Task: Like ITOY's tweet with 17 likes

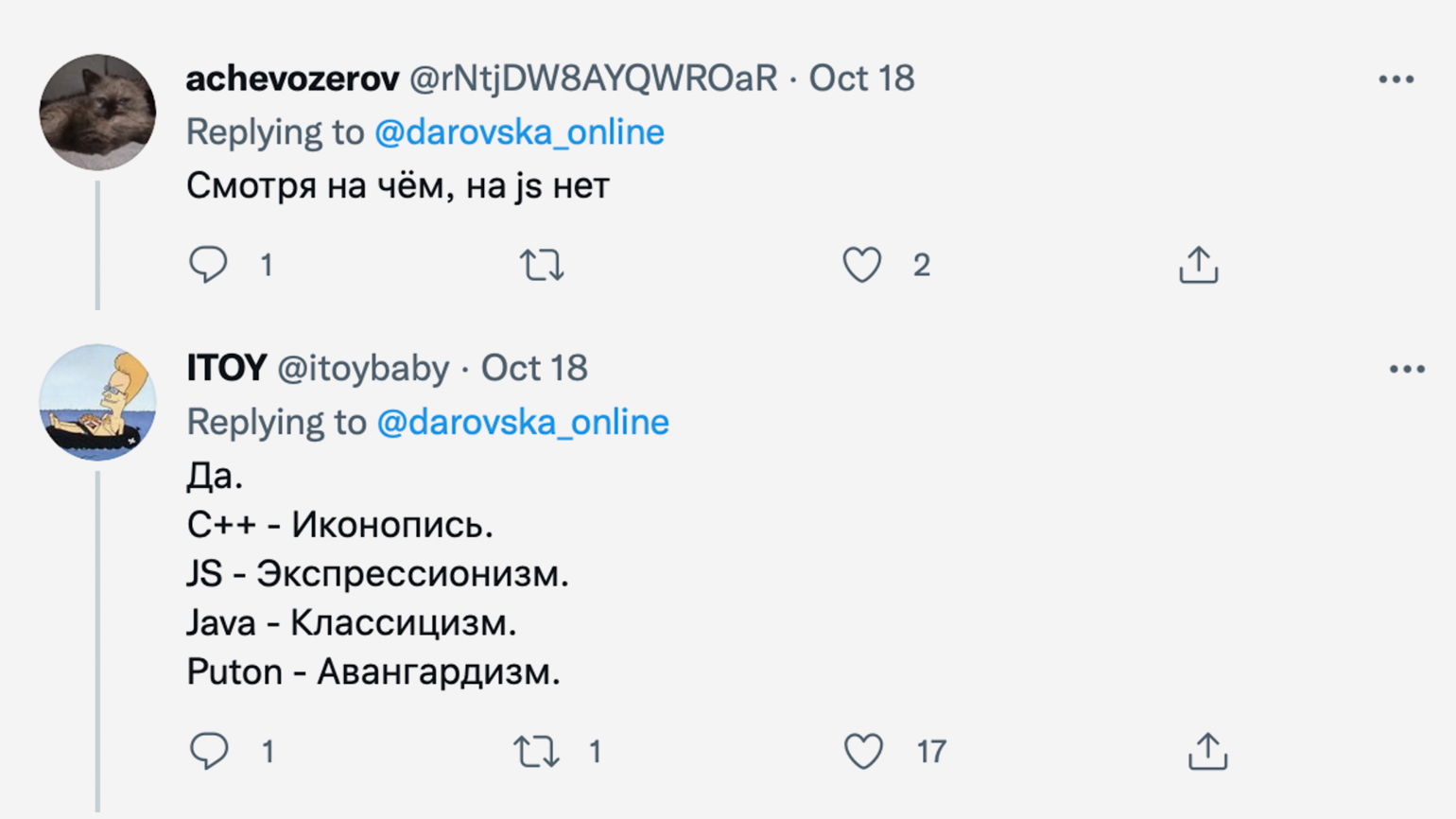Action: (863, 752)
